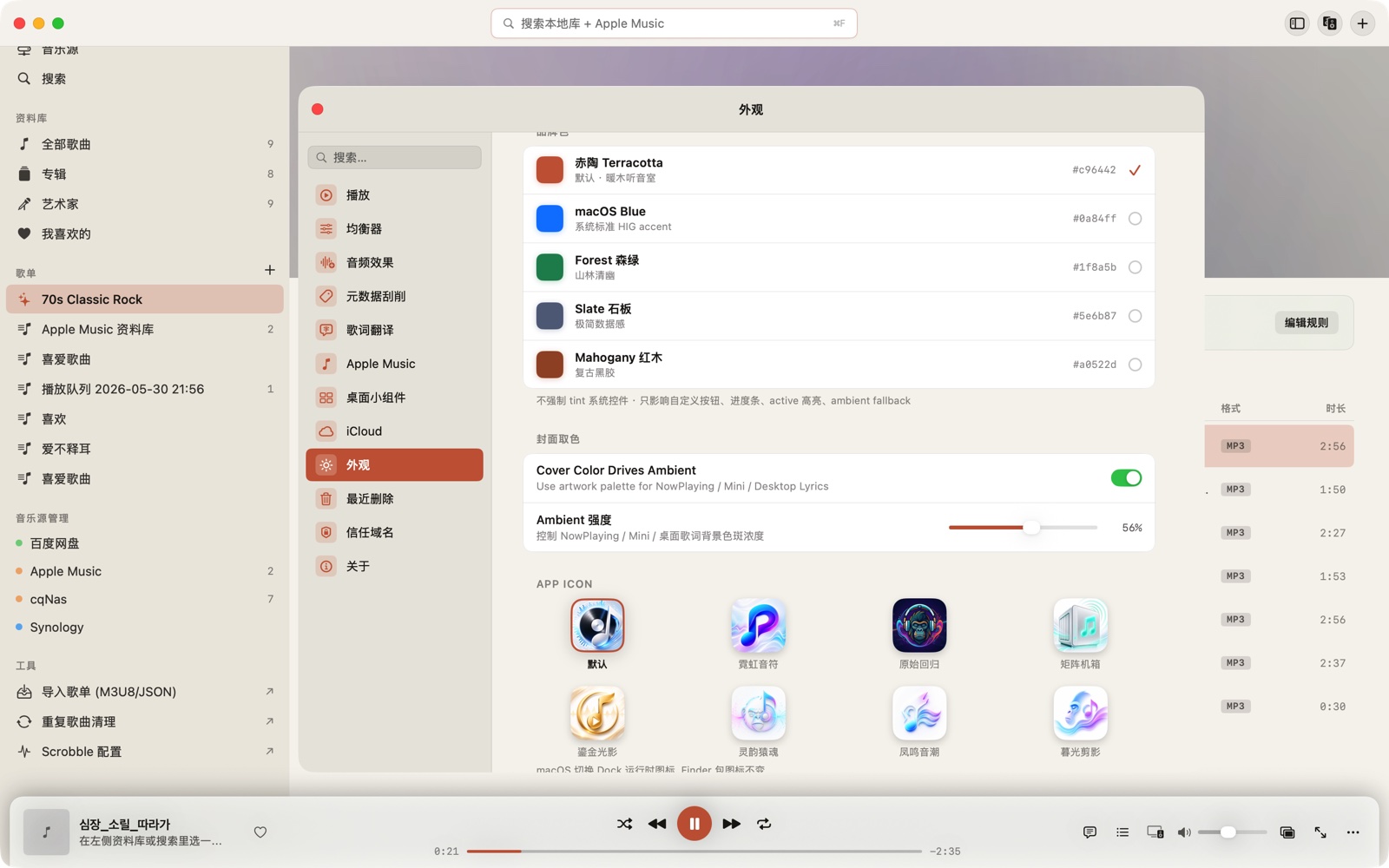This screenshot has width=1389, height=868.
Task: Choose the 暮光剪影 app icon
Action: [1081, 713]
